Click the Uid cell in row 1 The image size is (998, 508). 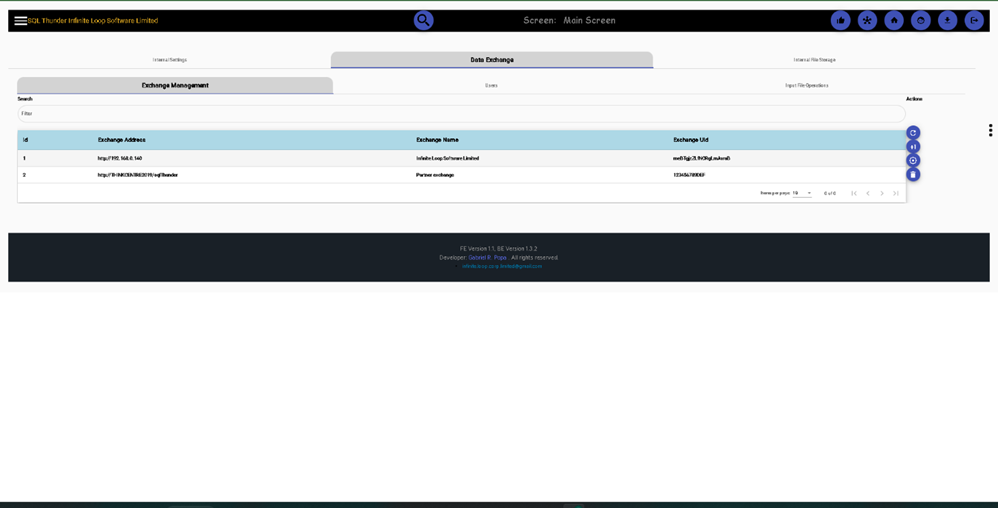coord(701,159)
